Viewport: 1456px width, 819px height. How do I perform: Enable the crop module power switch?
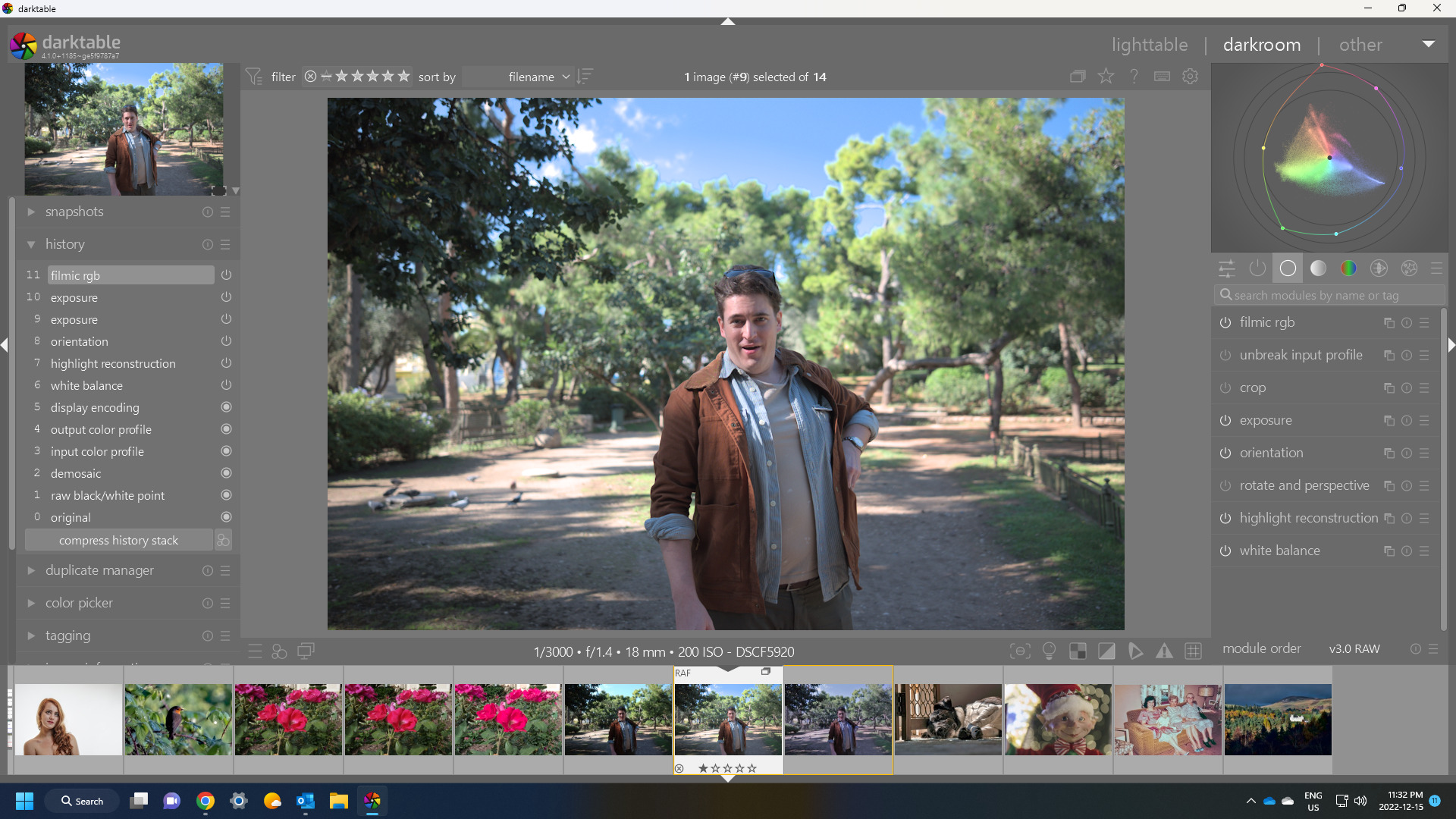pos(1225,388)
